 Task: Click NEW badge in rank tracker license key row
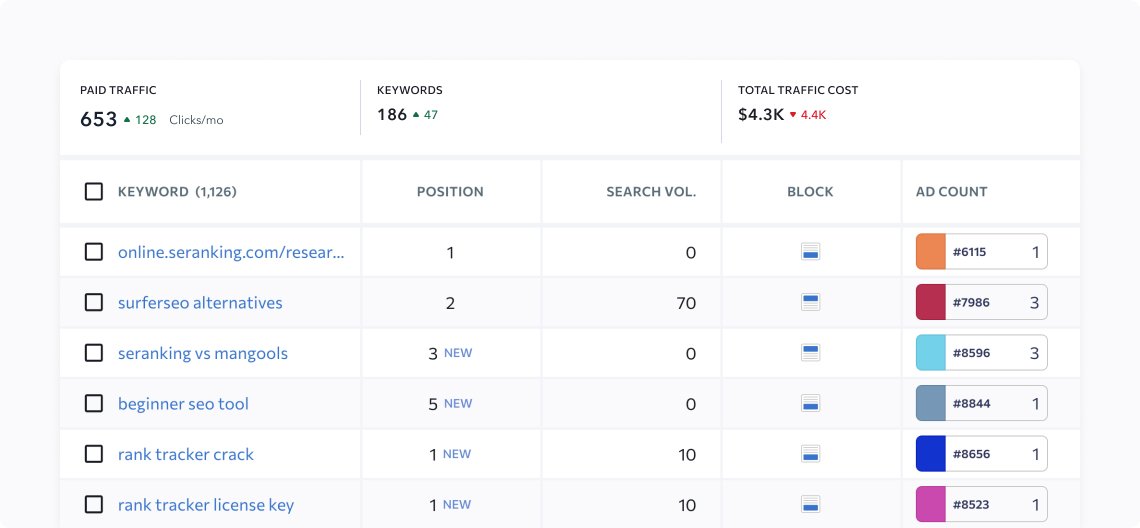(x=457, y=504)
